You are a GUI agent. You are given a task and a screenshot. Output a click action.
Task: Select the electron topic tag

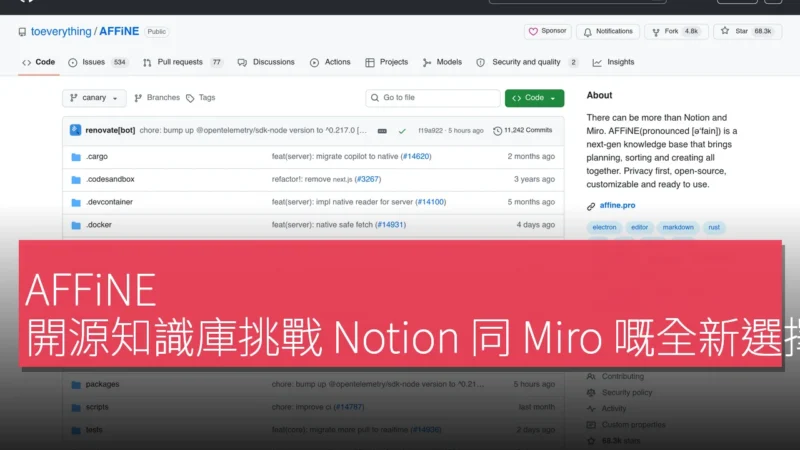coord(605,228)
